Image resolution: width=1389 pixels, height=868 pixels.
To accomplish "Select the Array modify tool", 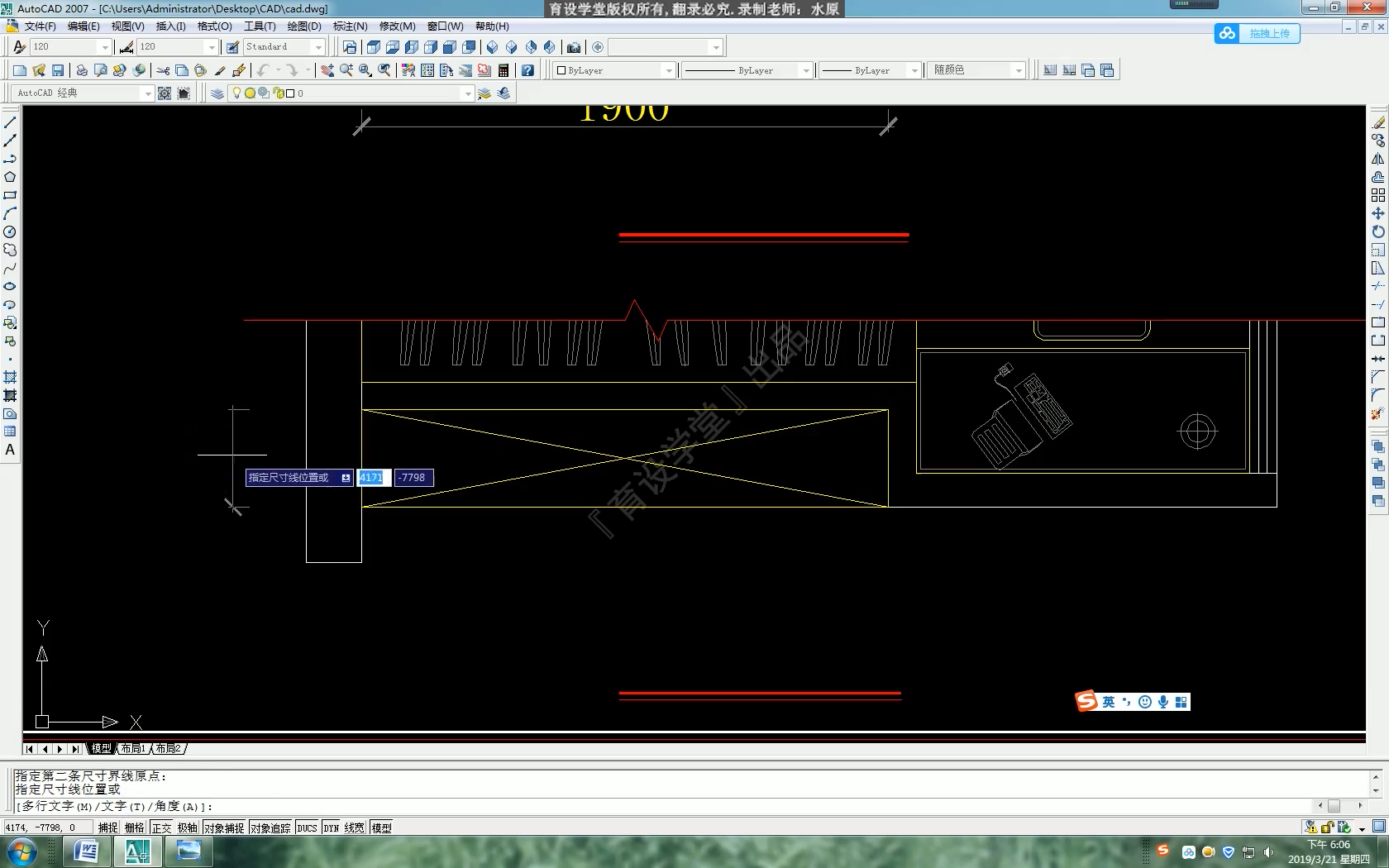I will [1377, 195].
